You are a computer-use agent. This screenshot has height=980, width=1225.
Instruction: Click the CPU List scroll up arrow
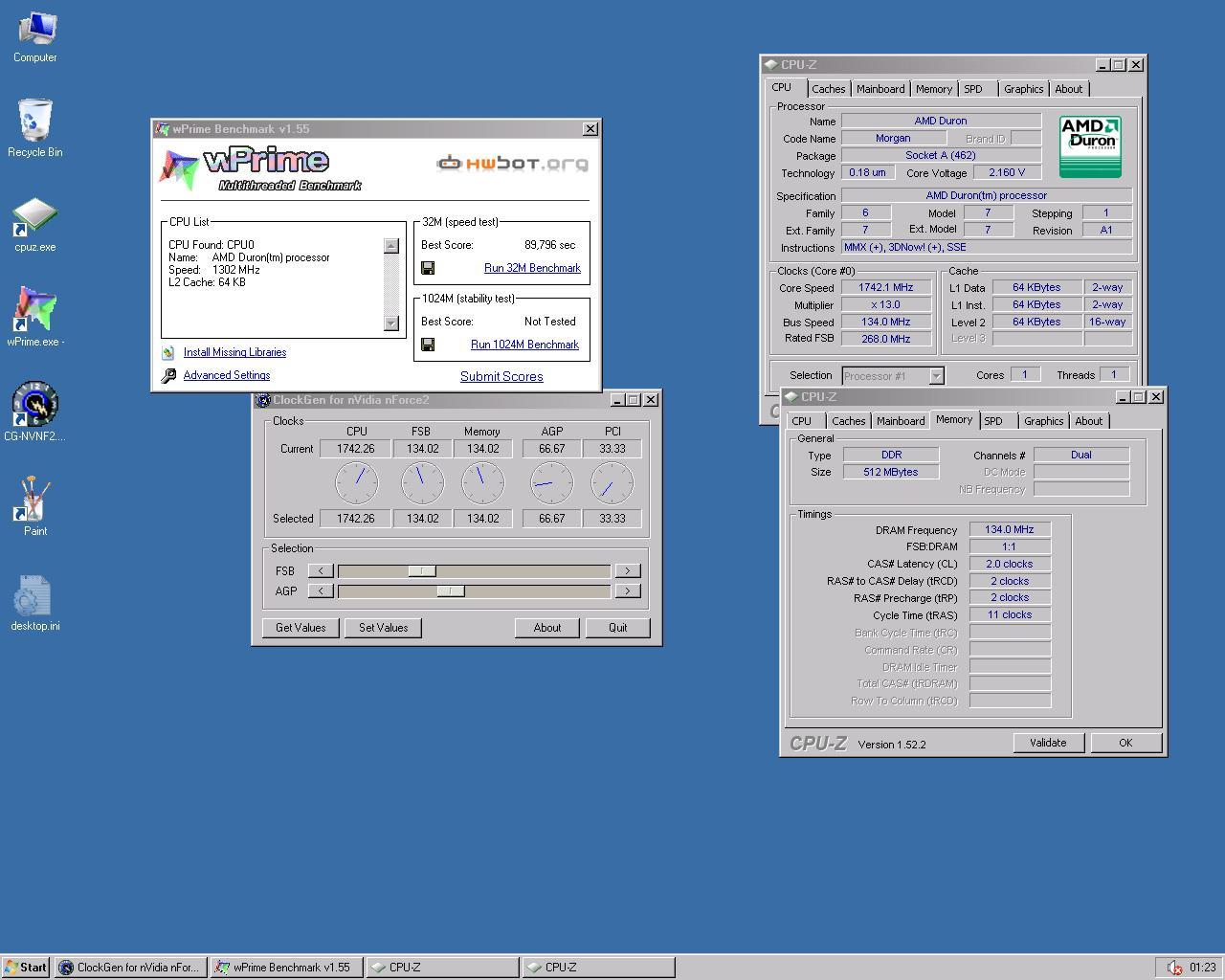(x=391, y=246)
